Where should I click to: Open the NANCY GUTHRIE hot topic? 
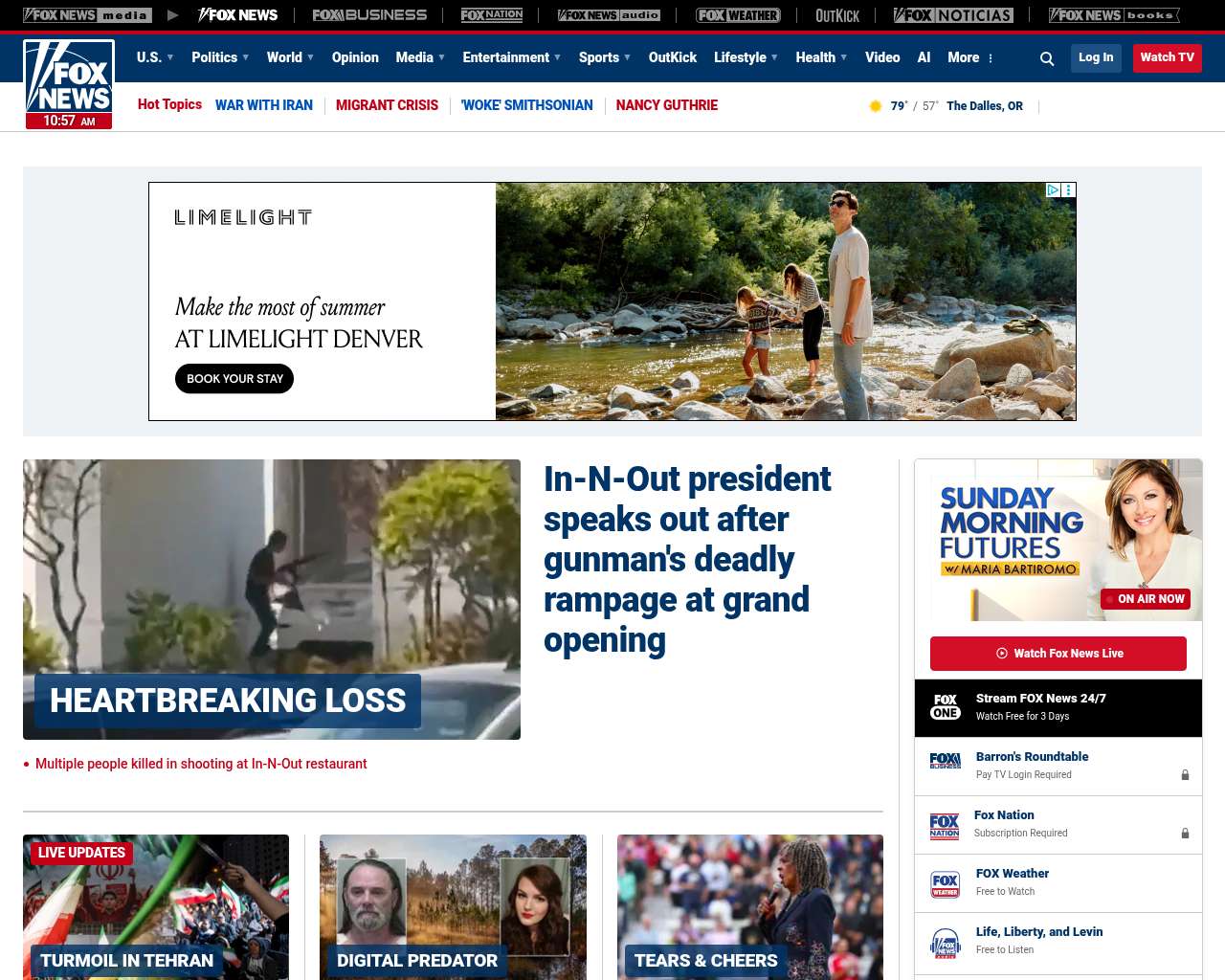pyautogui.click(x=667, y=105)
